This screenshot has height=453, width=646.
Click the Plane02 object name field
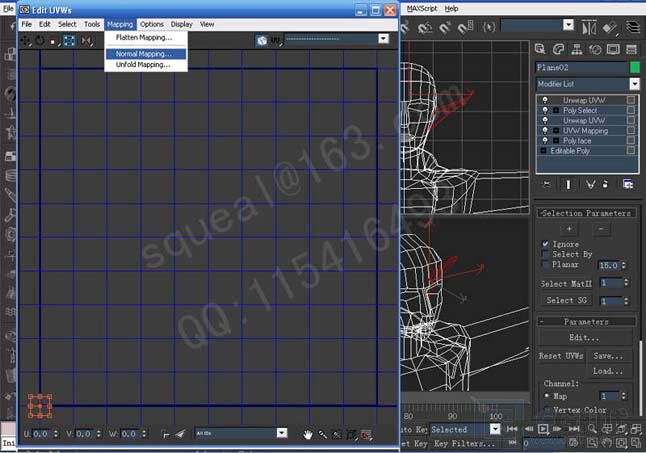580,67
